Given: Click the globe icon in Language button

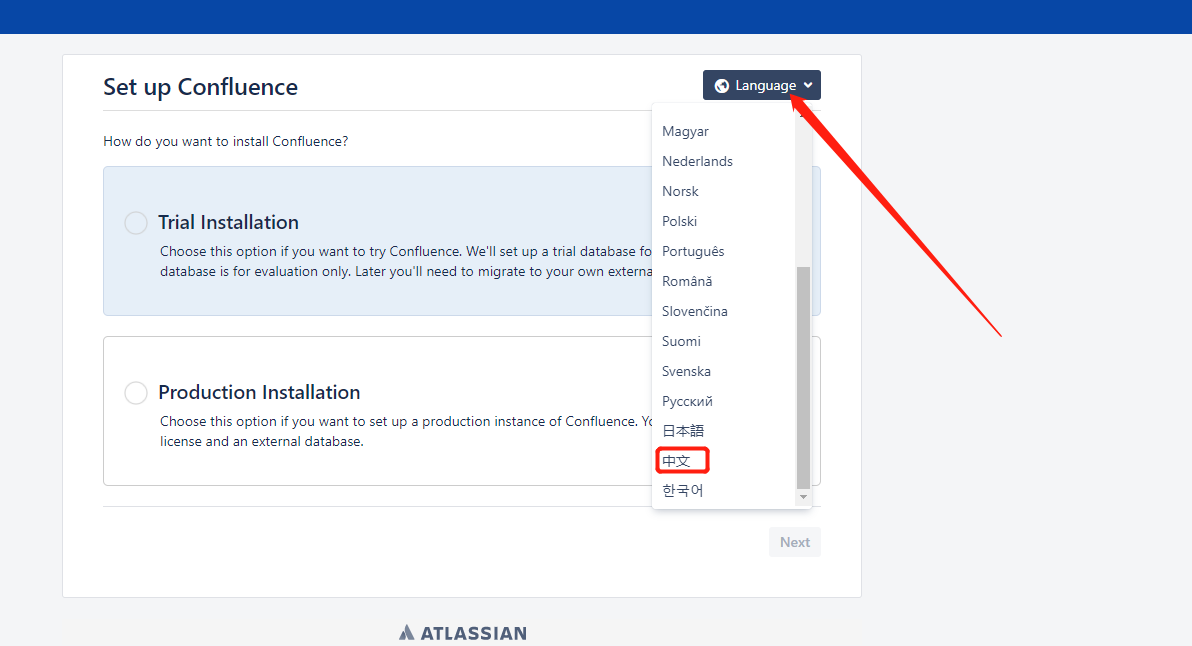Looking at the screenshot, I should click(x=722, y=86).
